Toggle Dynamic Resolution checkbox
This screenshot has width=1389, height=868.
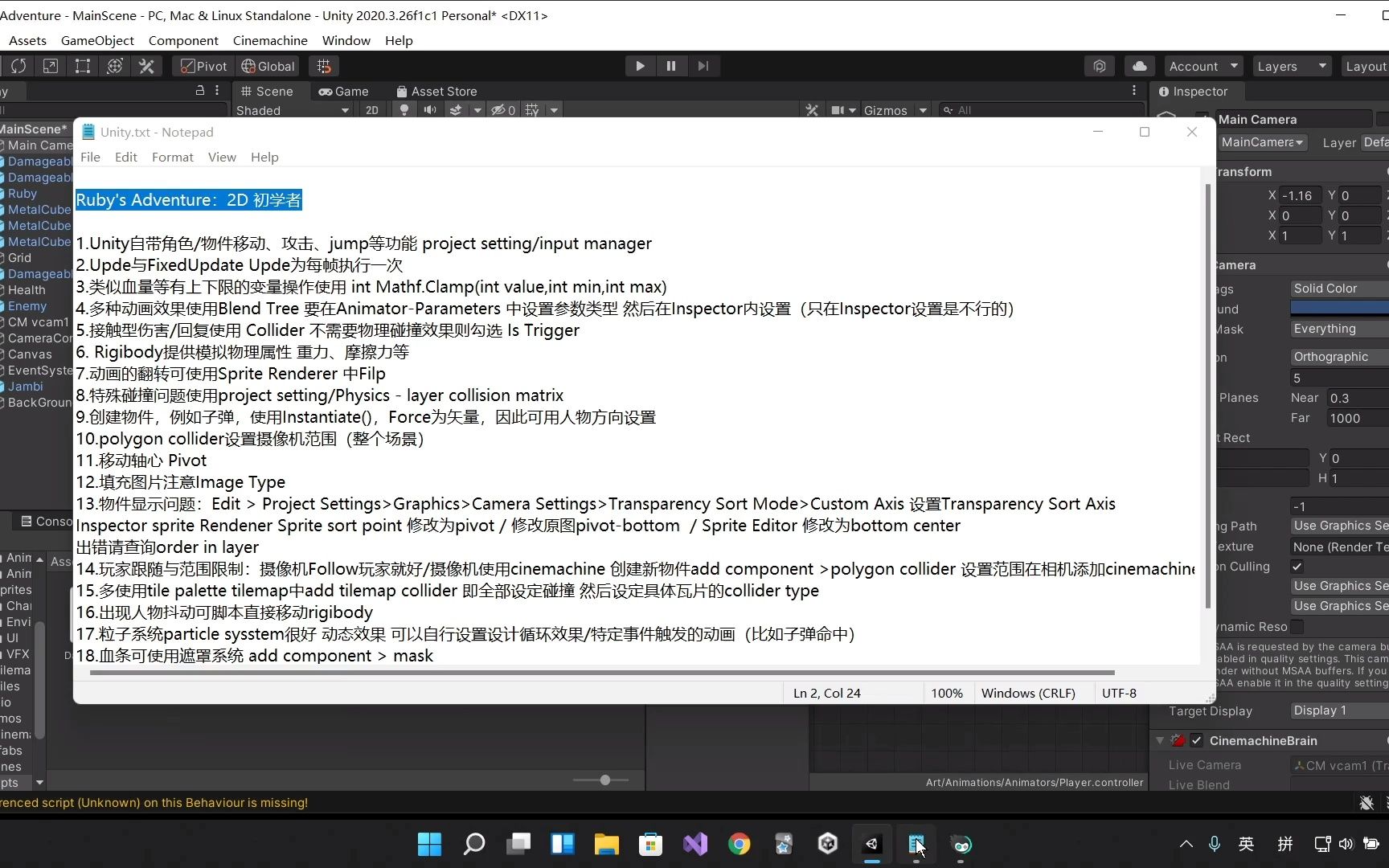1297,627
